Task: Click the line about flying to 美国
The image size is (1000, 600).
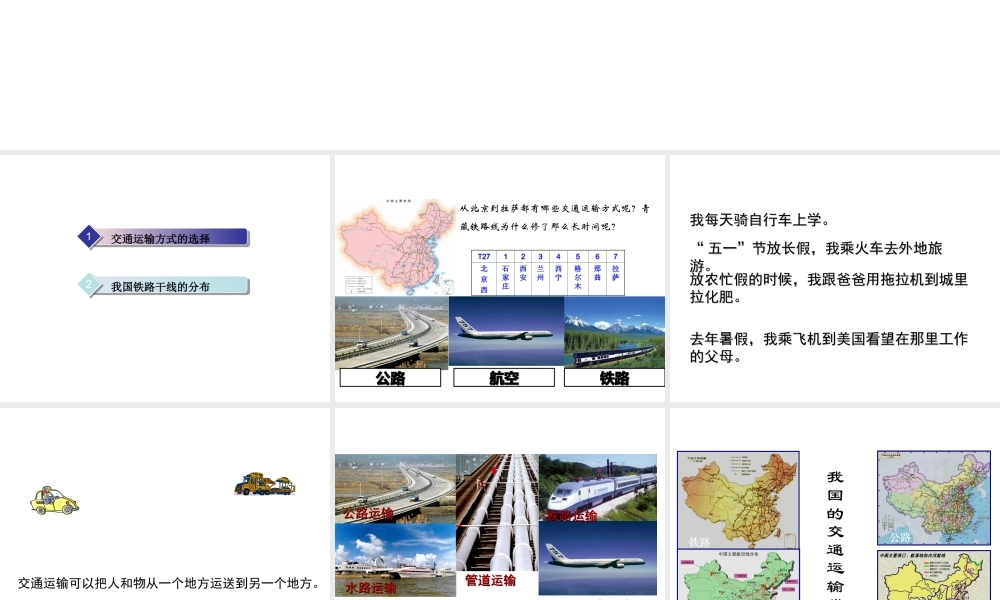Action: [x=829, y=348]
